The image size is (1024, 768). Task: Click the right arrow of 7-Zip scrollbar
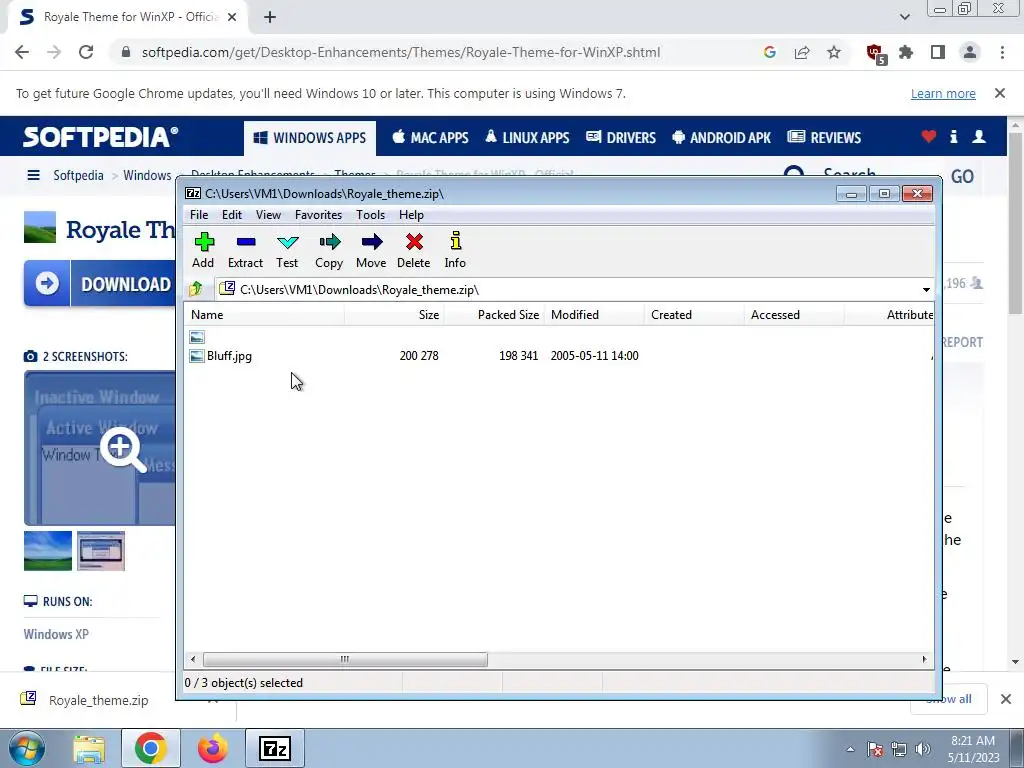(924, 660)
